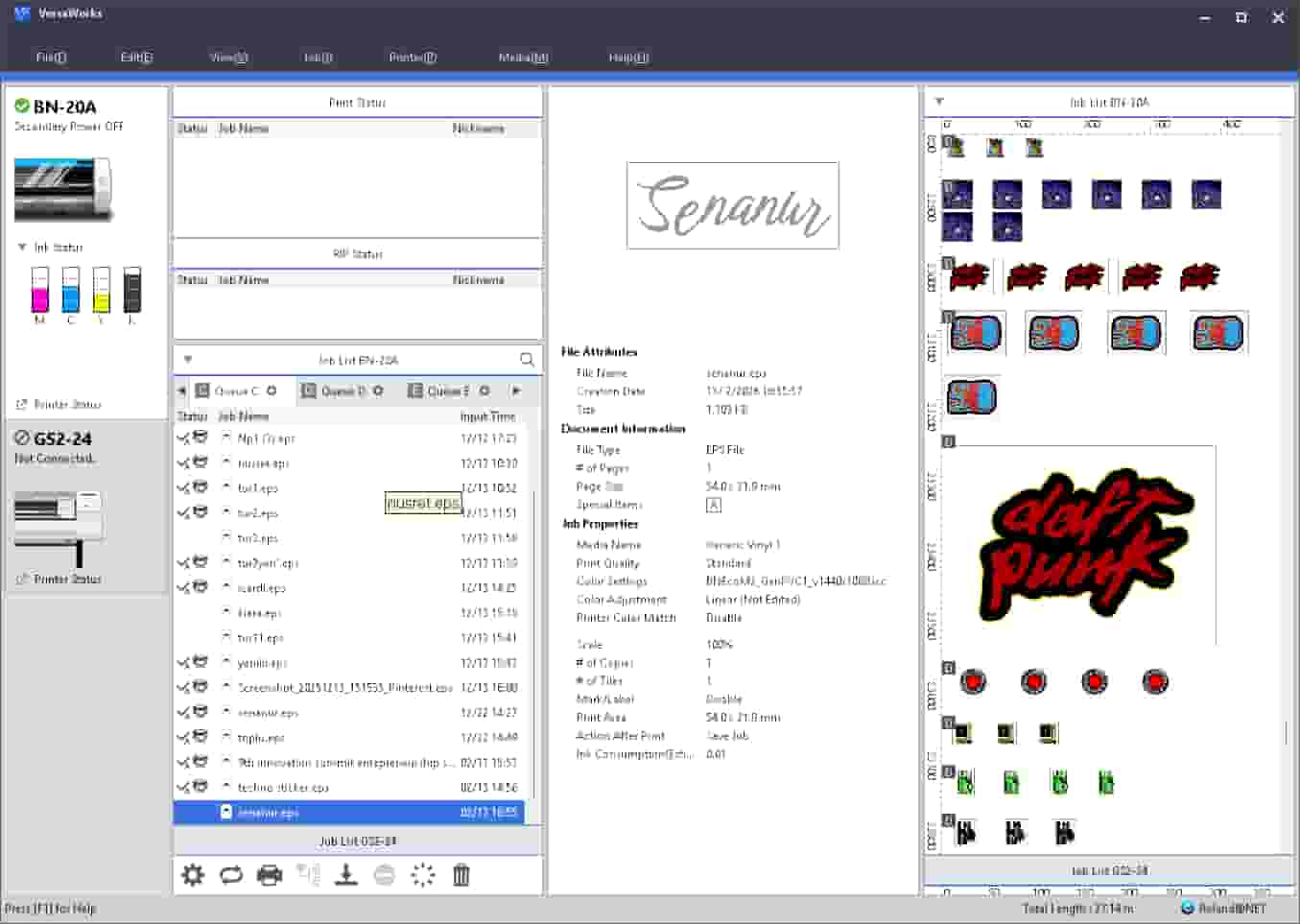The width and height of the screenshot is (1300, 924).
Task: Click the status icon of the techno sticker job
Action: (193, 787)
